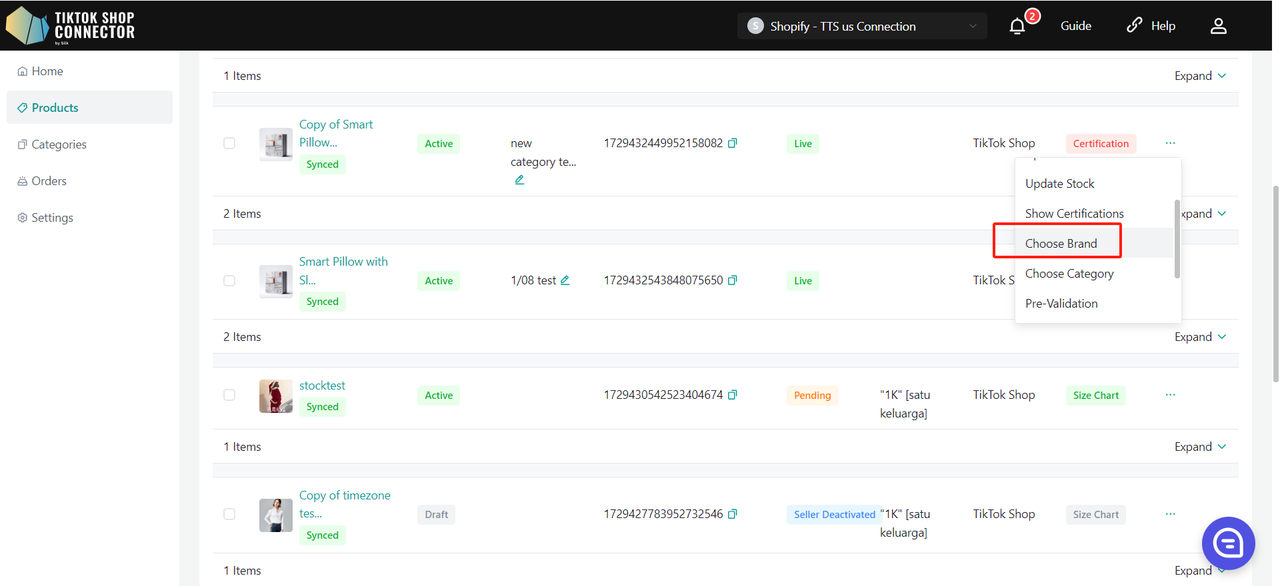
Task: Open actions menu for stocktest row
Action: point(1170,395)
